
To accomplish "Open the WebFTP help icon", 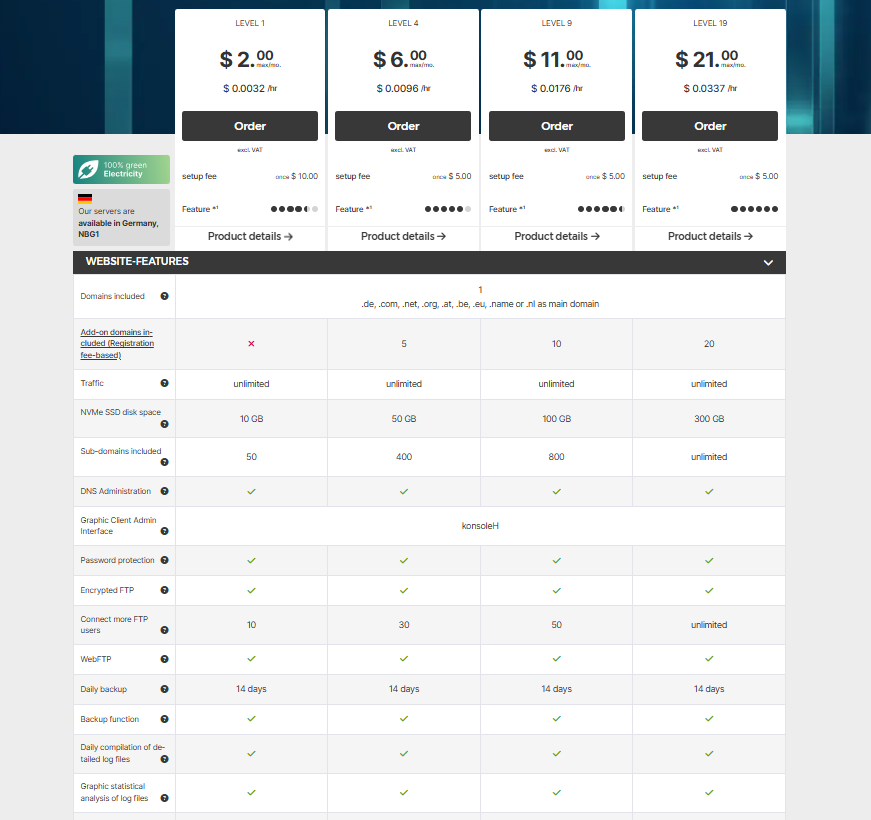I will [164, 659].
